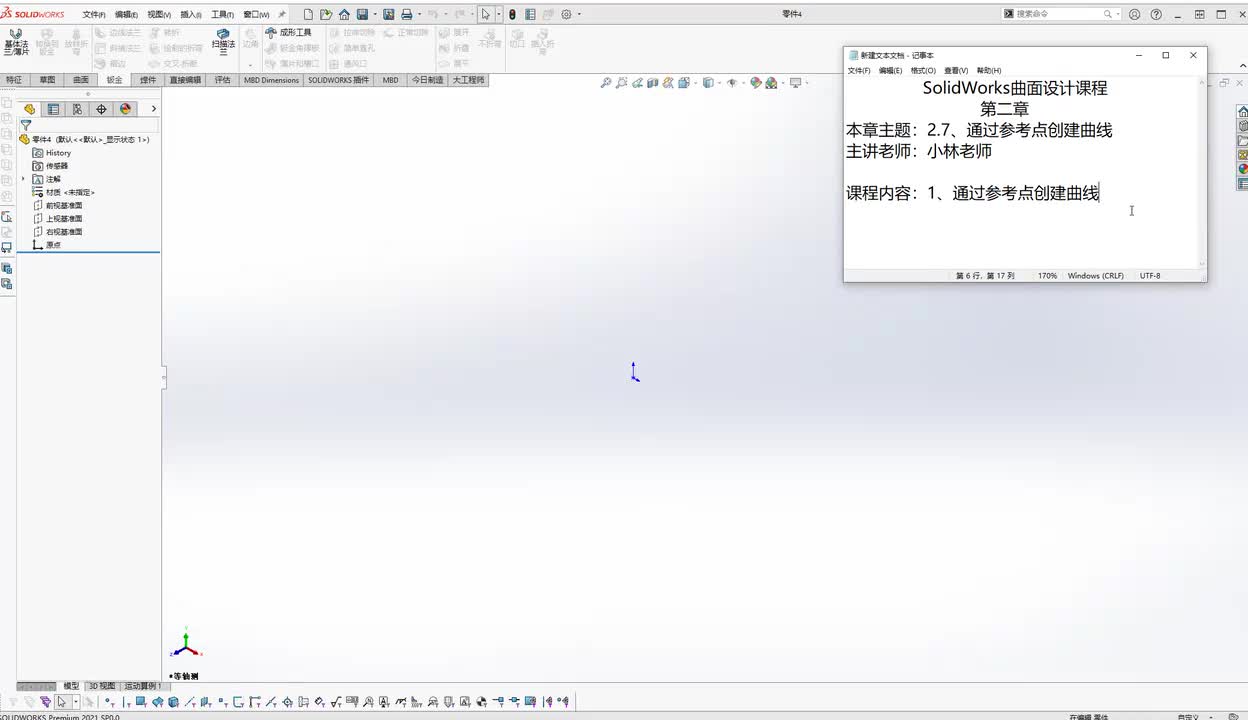This screenshot has width=1248, height=720.
Task: Click the Open file folder icon
Action: [x=326, y=15]
